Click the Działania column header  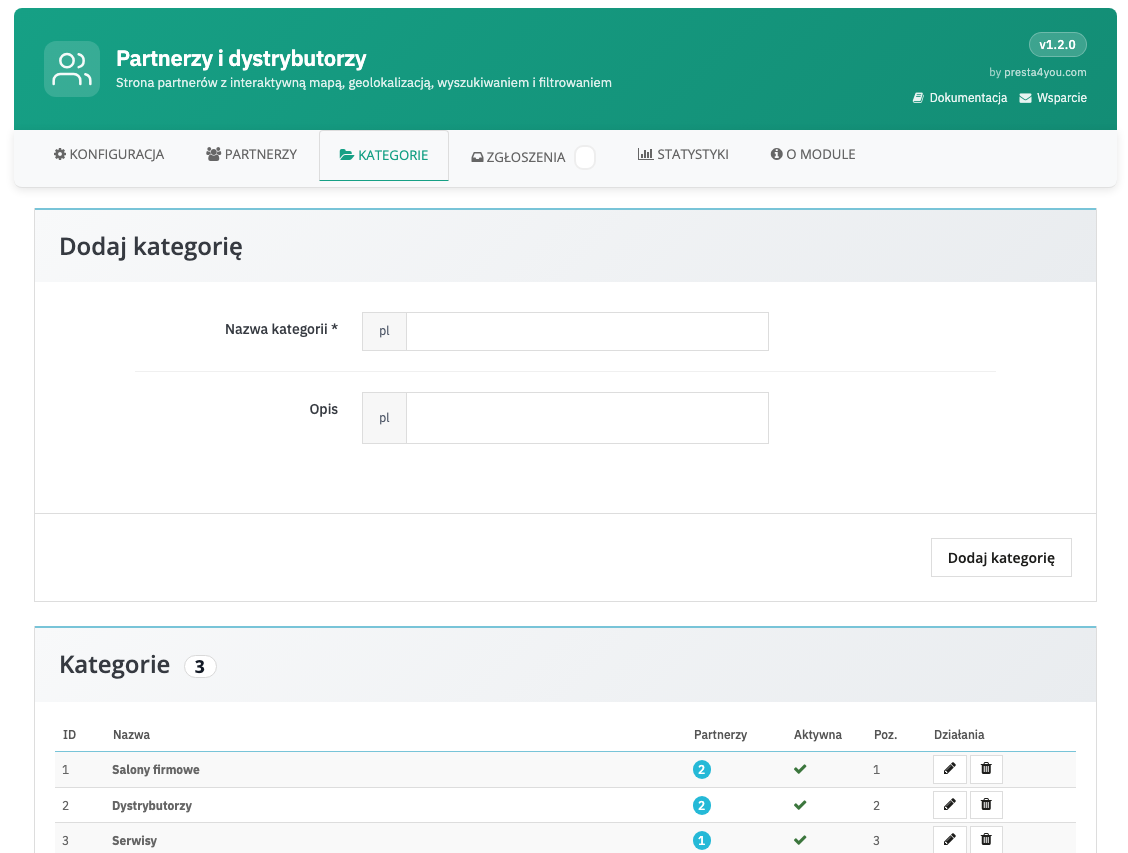tap(959, 734)
